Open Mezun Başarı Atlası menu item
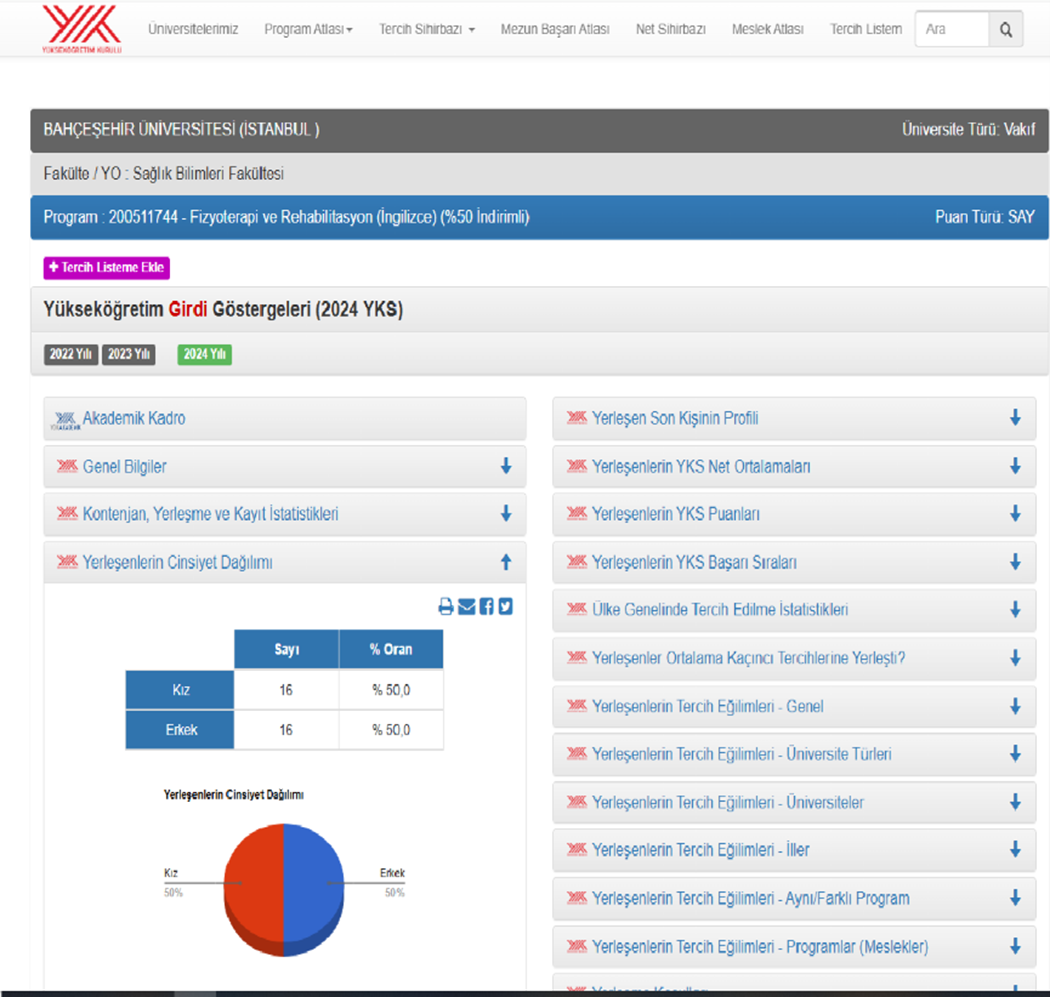 (554, 30)
